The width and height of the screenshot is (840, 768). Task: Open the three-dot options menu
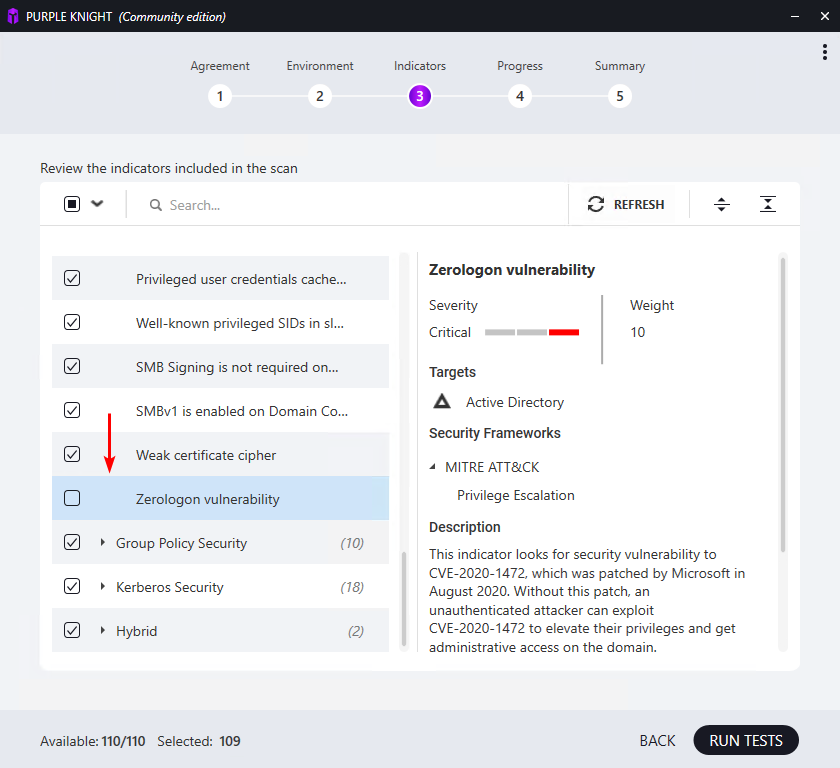click(824, 52)
